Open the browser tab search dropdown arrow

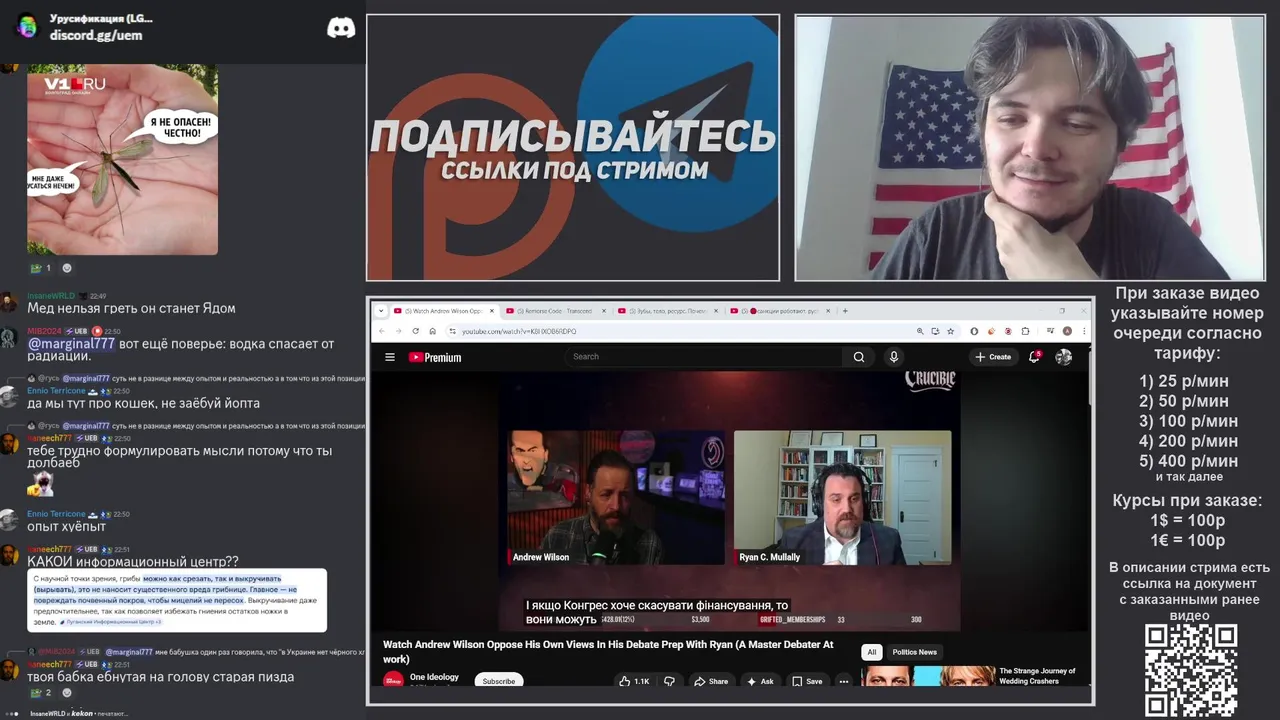[381, 311]
